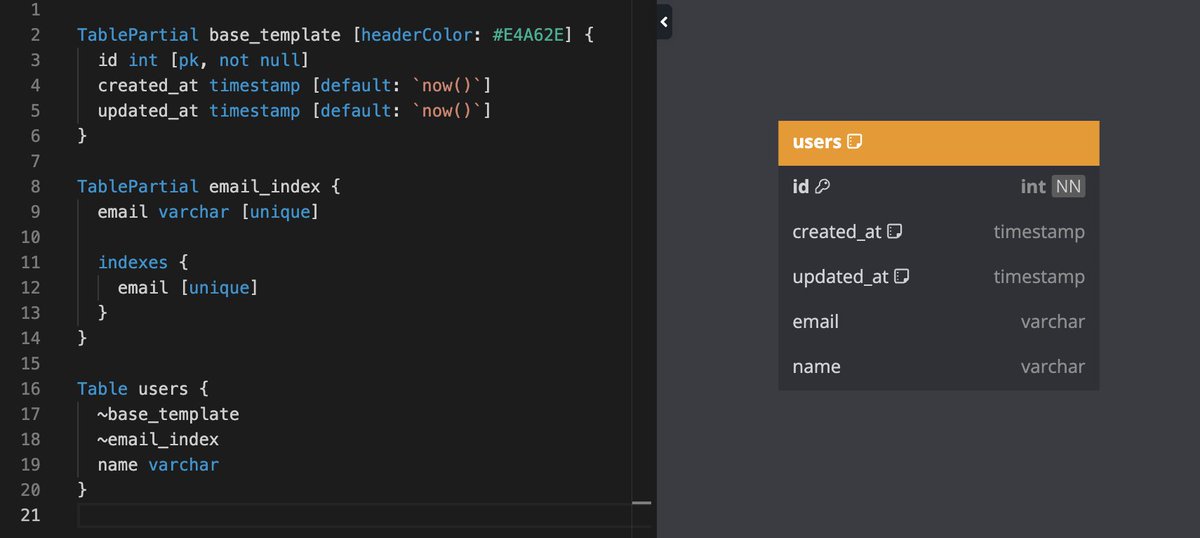Screen dimensions: 1200x538
Task: Click updated_at in code line 5
Action: (148, 111)
